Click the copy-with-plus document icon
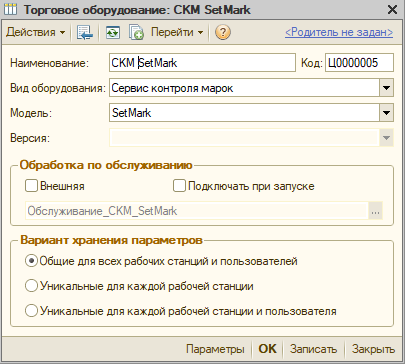 pos(136,33)
